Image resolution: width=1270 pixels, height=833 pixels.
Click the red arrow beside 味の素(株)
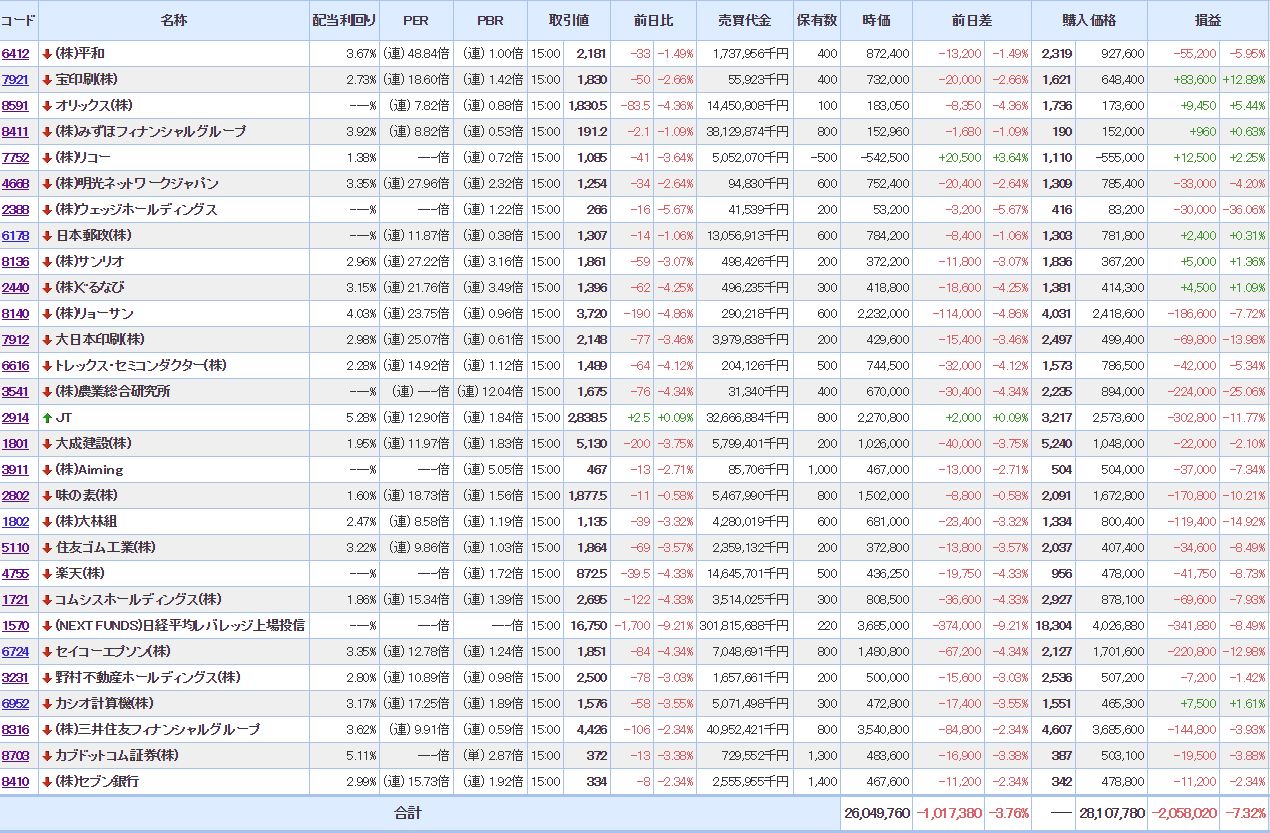click(x=47, y=495)
